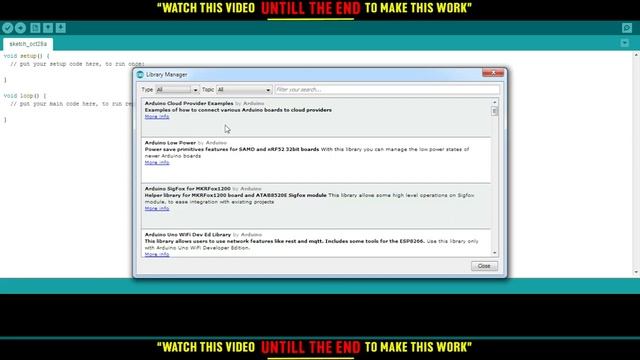
Task: Click the library list scrollbar down arrow
Action: (494, 253)
